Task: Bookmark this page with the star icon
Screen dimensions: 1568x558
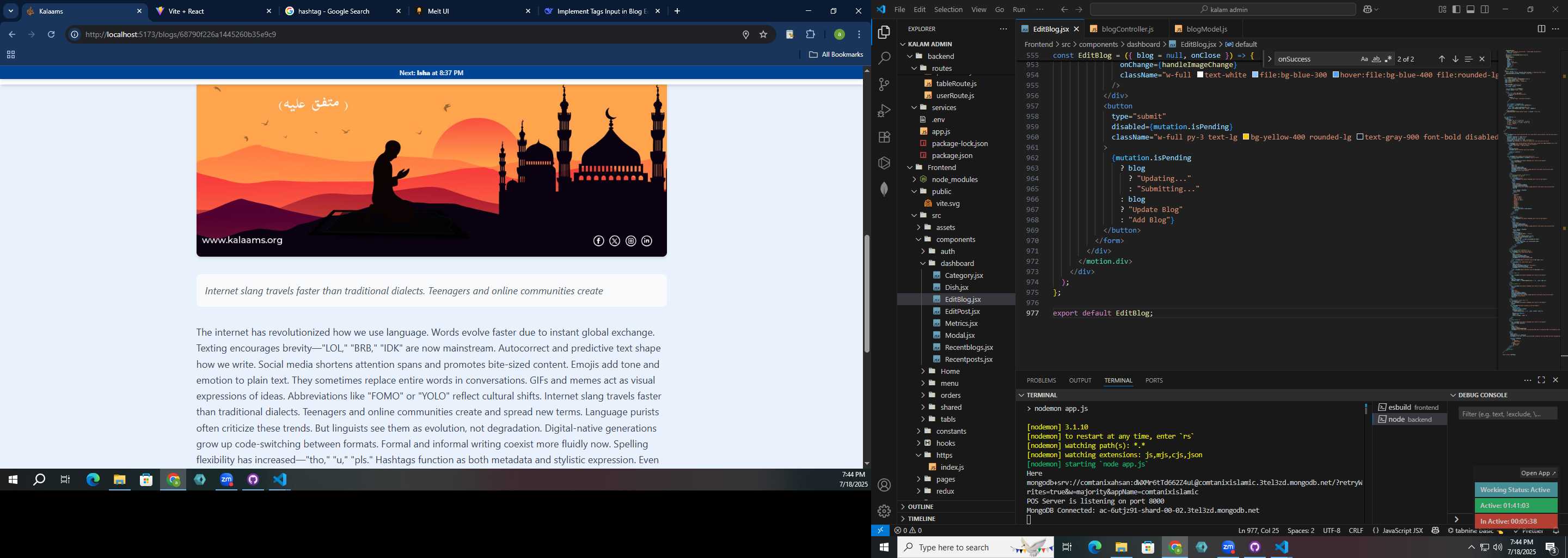Action: coord(763,35)
